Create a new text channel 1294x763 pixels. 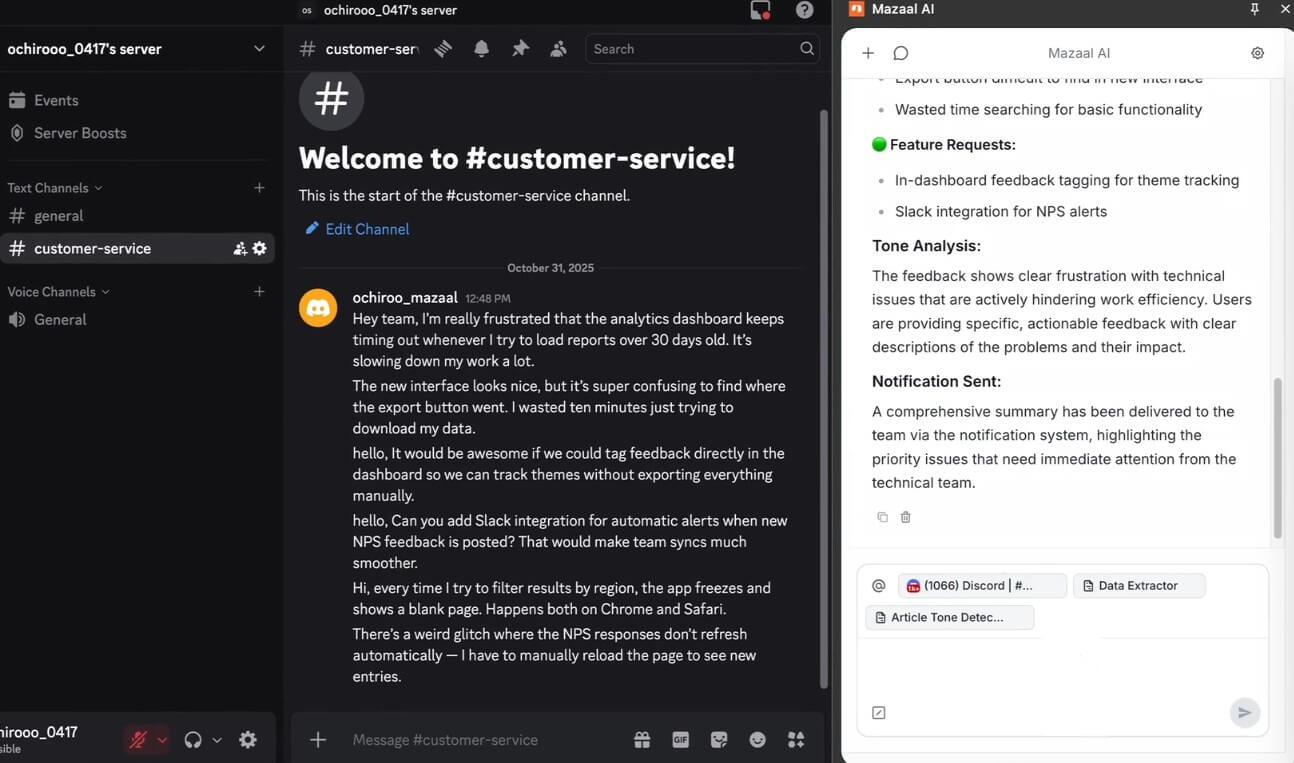click(x=259, y=188)
